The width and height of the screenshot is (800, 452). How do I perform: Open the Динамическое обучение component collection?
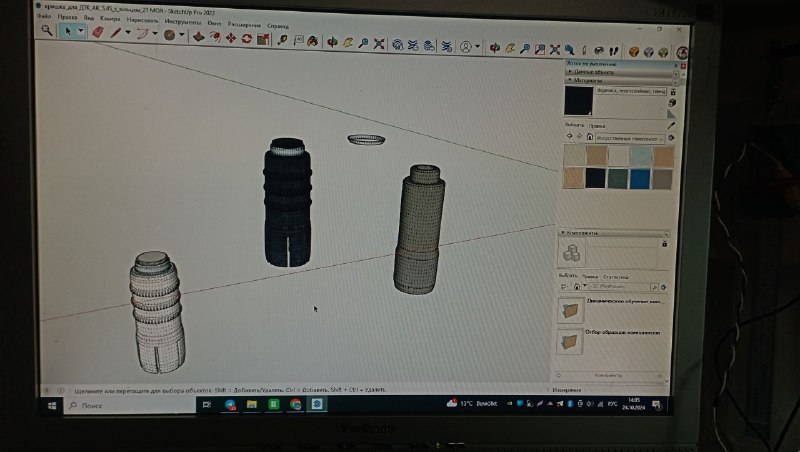click(610, 309)
